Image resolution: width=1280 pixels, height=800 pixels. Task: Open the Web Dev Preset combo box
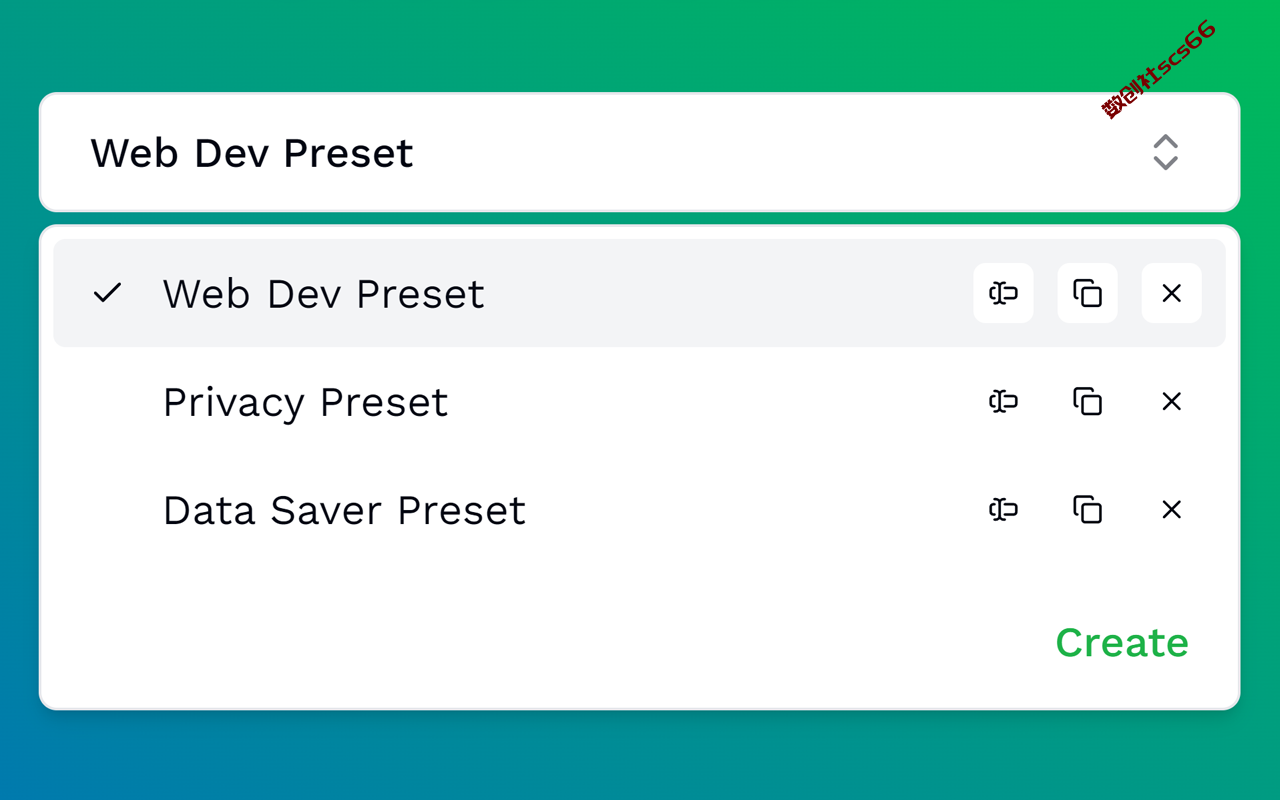639,152
